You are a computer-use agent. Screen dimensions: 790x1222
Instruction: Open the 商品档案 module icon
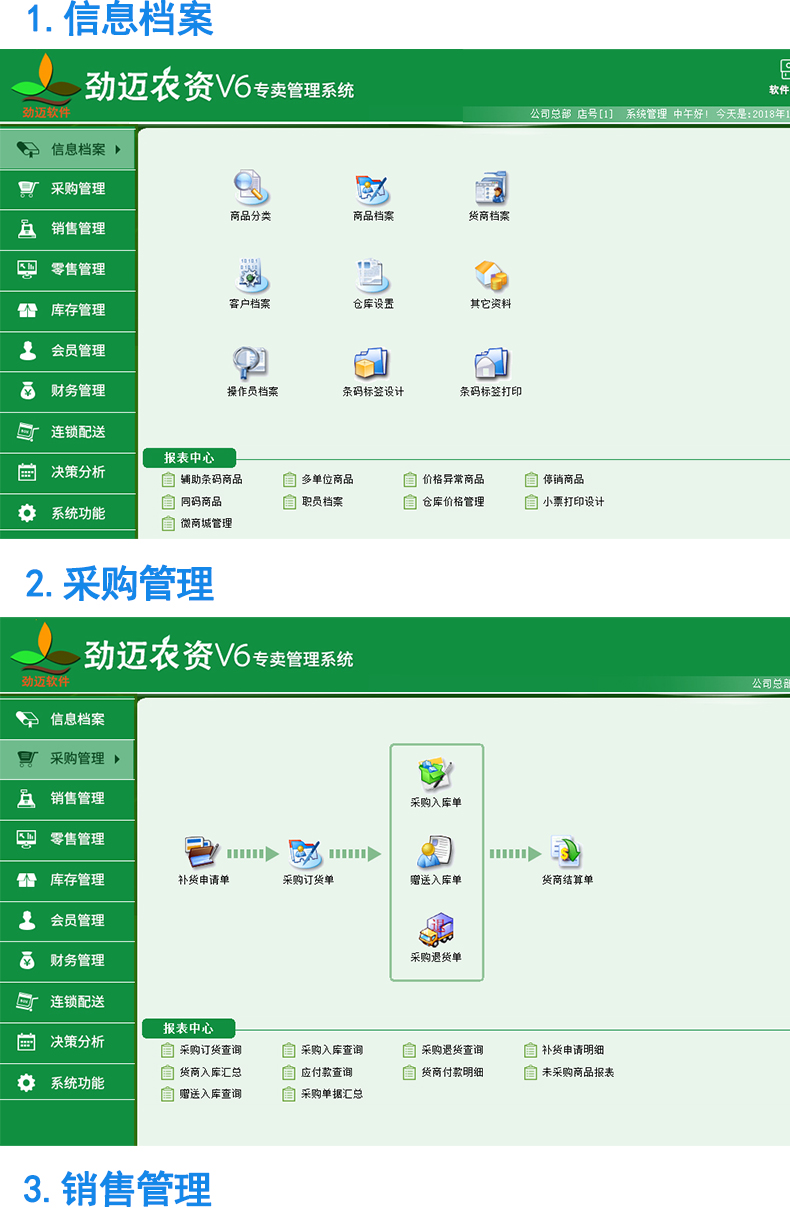pos(373,195)
